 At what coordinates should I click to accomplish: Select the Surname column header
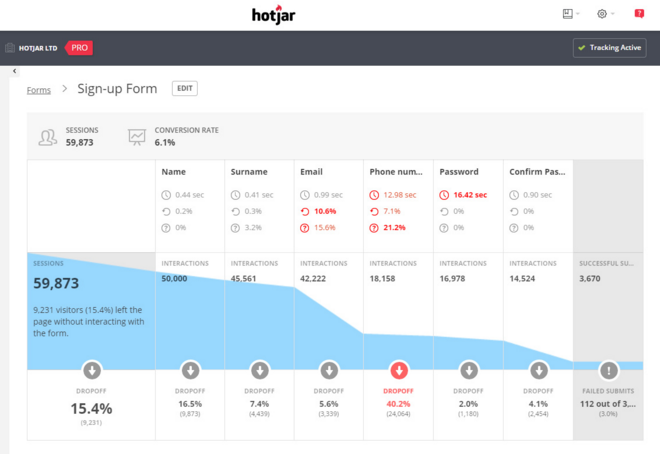click(x=249, y=172)
